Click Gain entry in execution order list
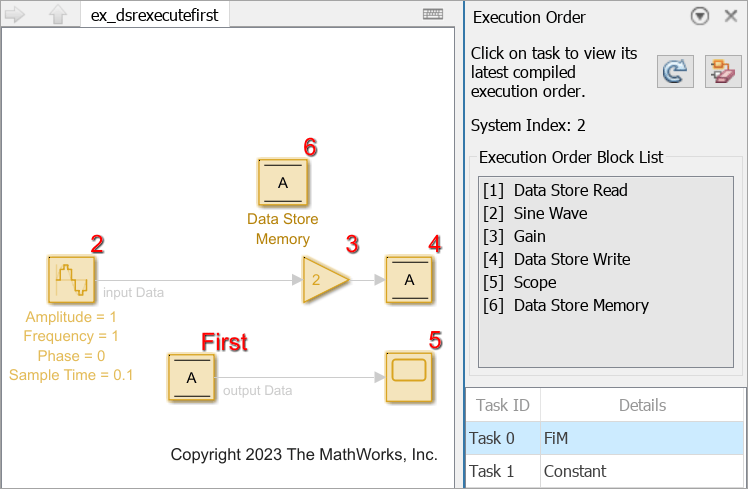This screenshot has width=748, height=489. pos(530,236)
